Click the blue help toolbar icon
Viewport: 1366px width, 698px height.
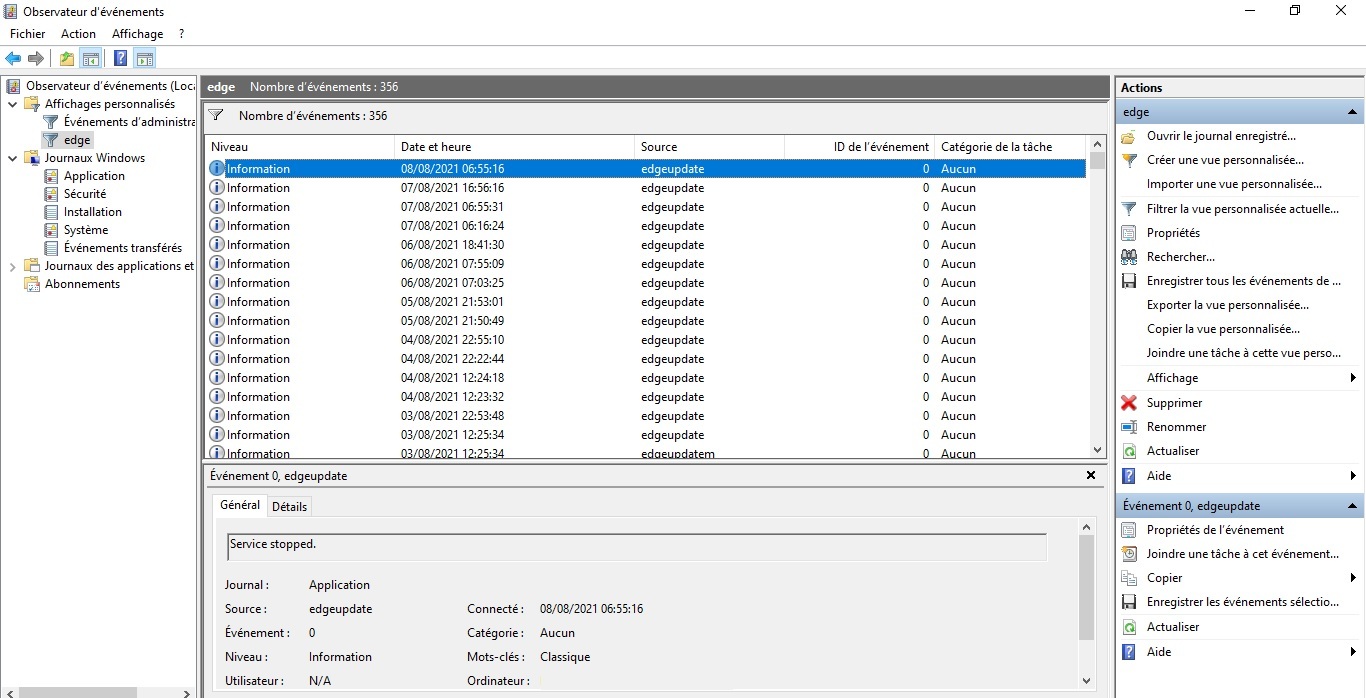coord(120,58)
